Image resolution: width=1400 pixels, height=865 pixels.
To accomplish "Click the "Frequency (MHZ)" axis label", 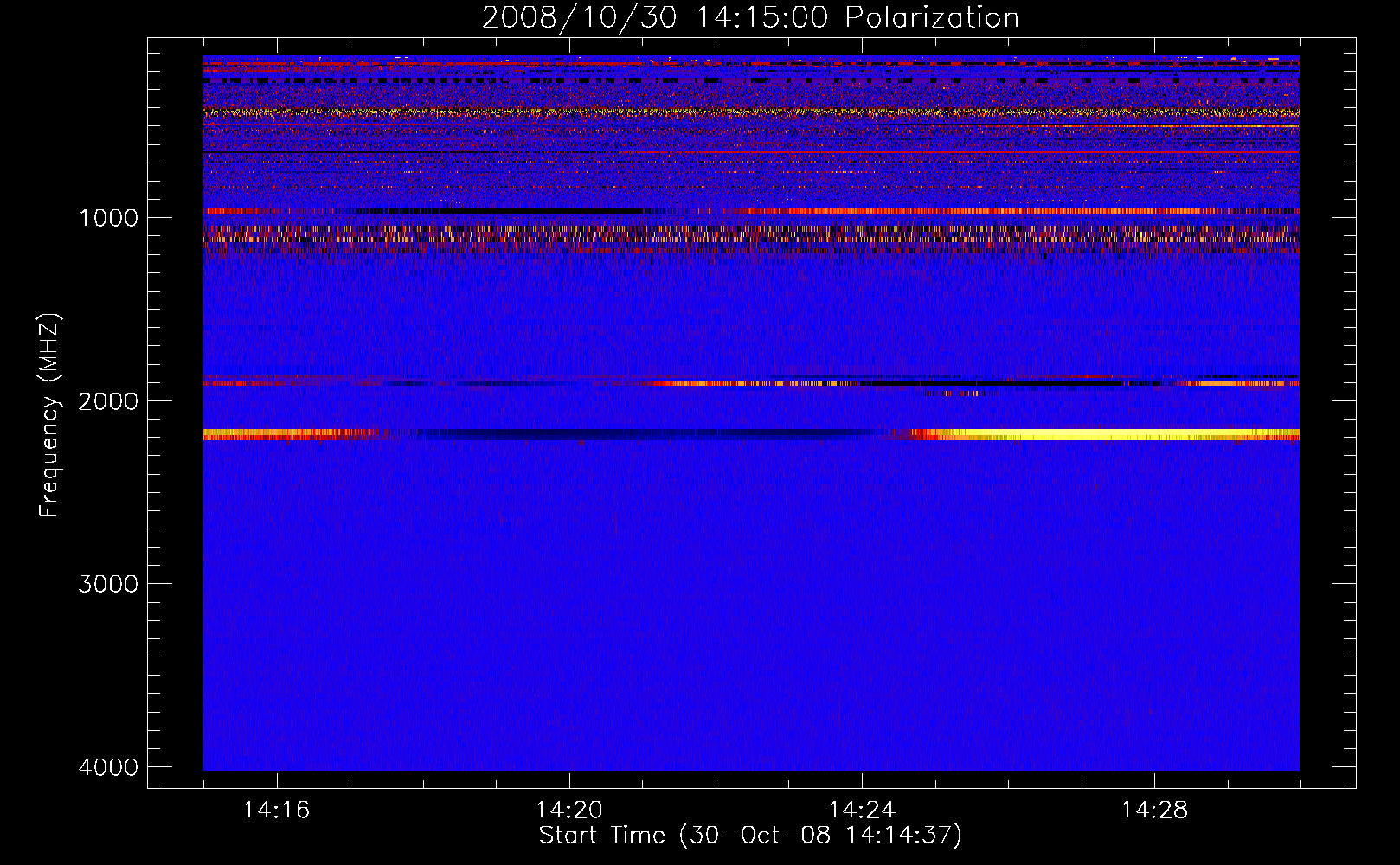I will [x=49, y=415].
